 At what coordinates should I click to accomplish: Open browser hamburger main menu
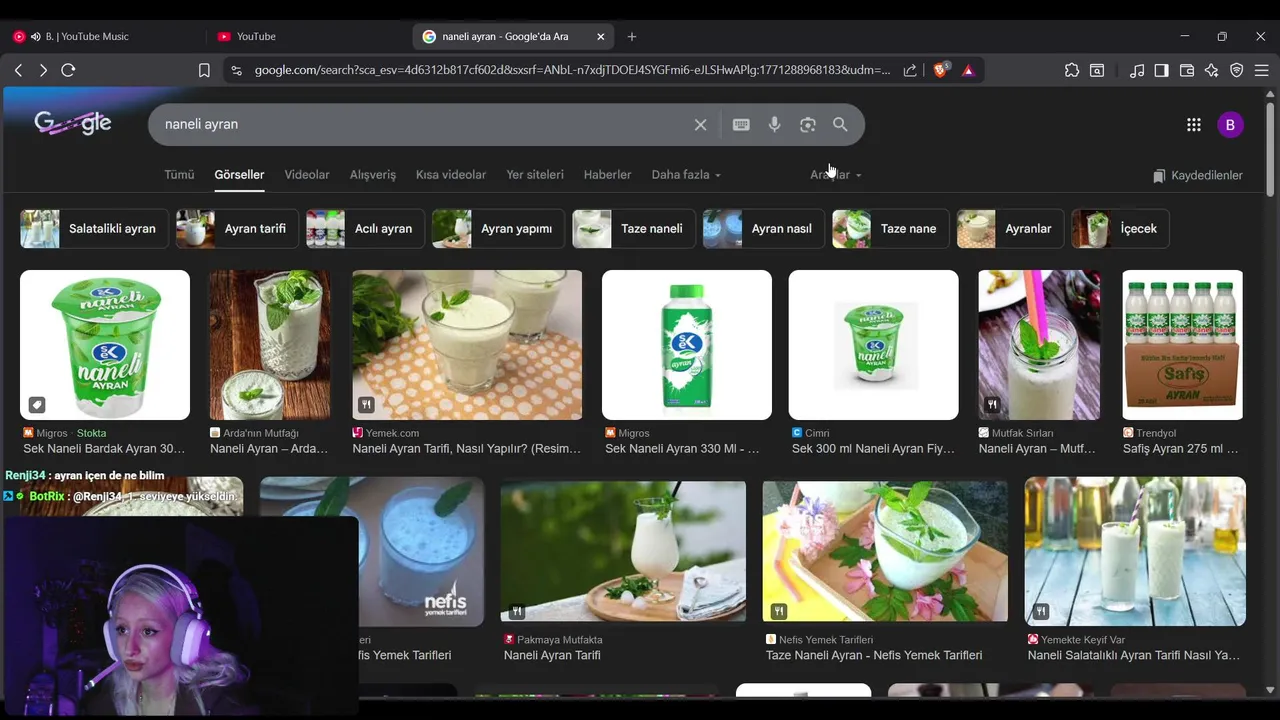[x=1261, y=70]
